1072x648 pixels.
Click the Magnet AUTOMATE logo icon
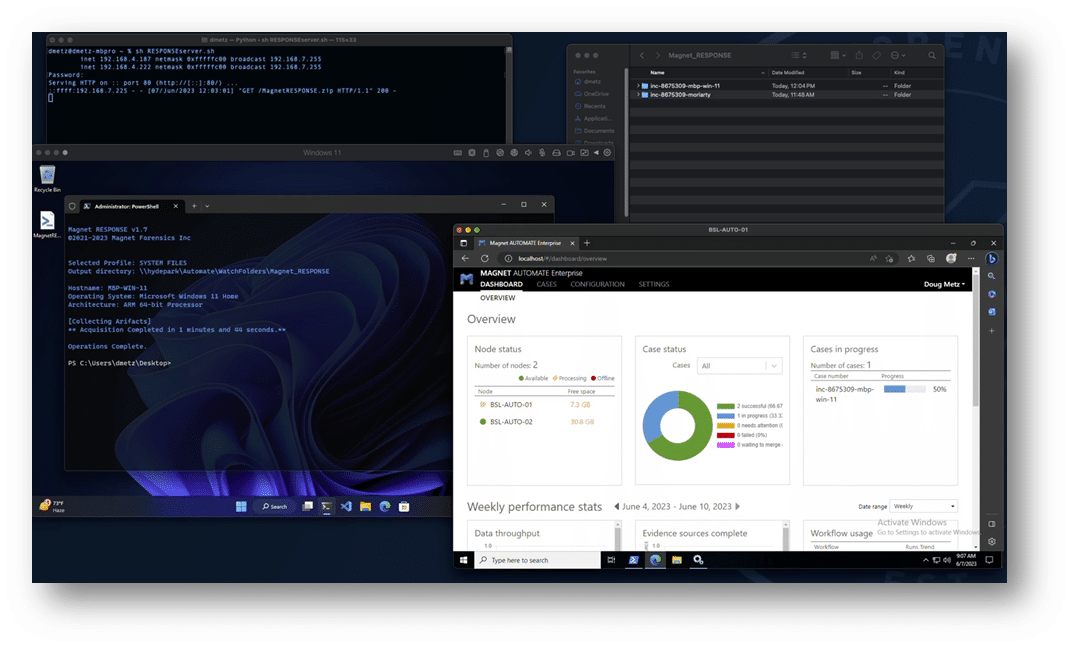(467, 279)
